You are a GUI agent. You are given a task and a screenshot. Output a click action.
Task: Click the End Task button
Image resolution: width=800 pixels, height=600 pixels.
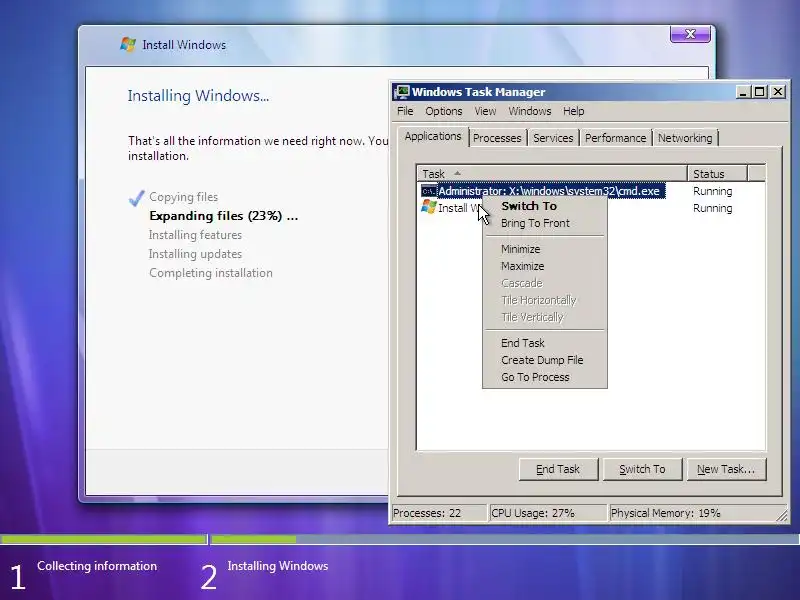click(x=558, y=469)
